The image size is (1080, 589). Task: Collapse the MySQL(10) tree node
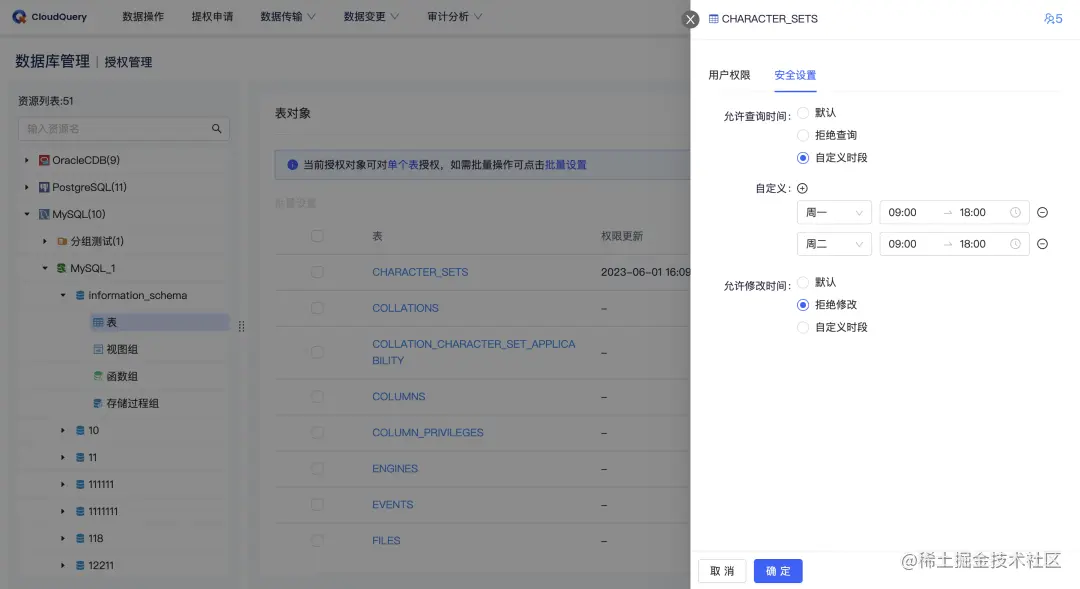tap(27, 214)
